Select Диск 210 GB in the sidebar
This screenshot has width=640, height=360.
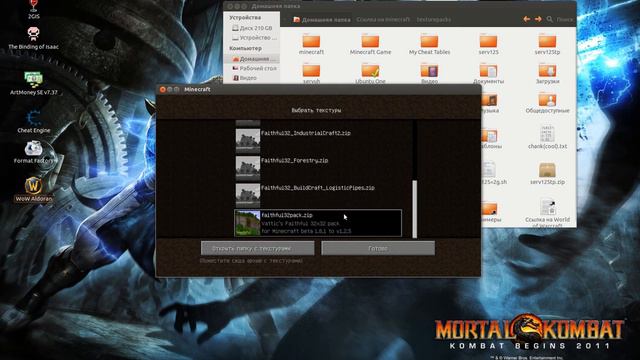[252, 28]
